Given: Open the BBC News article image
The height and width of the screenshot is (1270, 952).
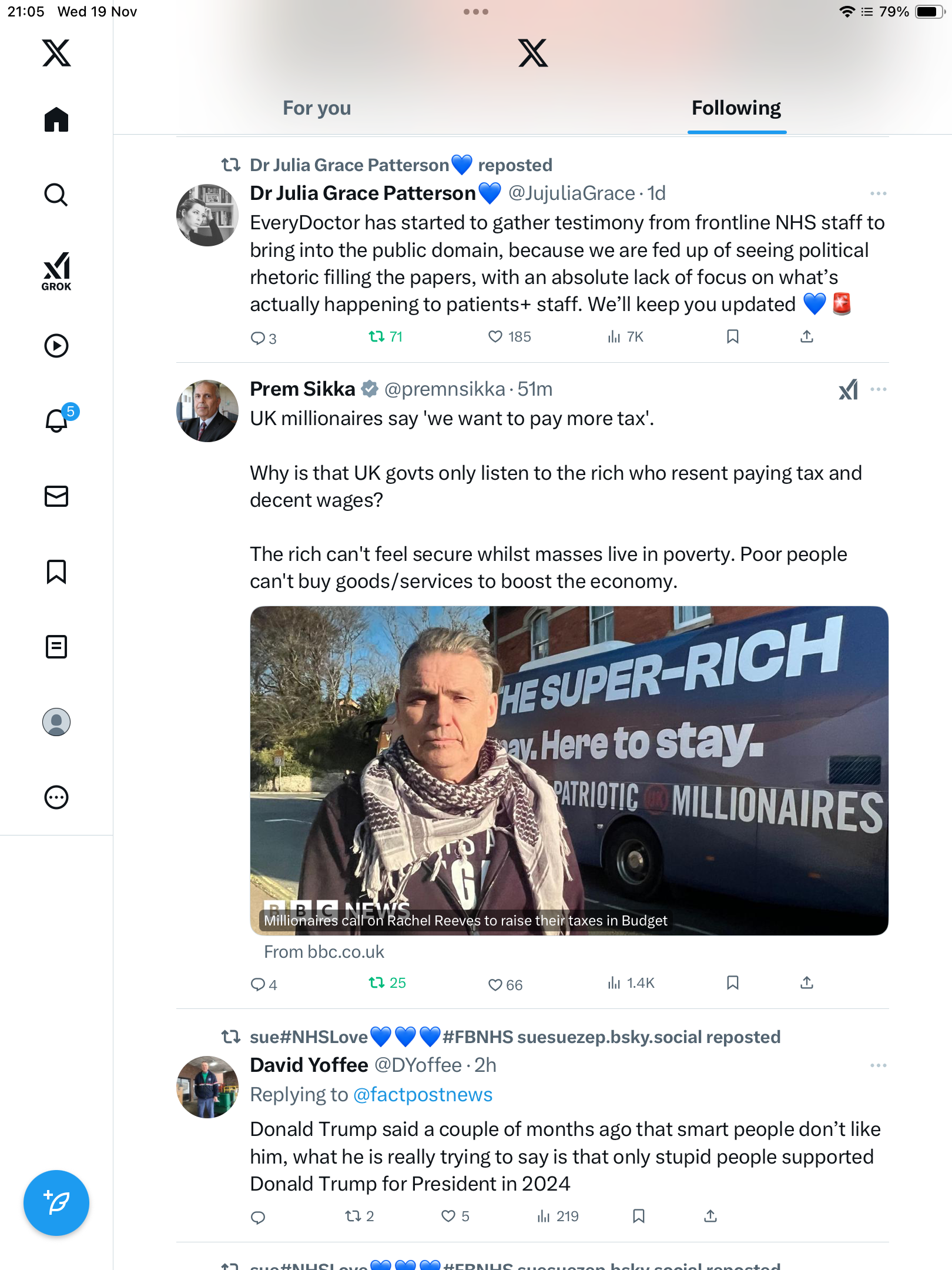Looking at the screenshot, I should (569, 770).
